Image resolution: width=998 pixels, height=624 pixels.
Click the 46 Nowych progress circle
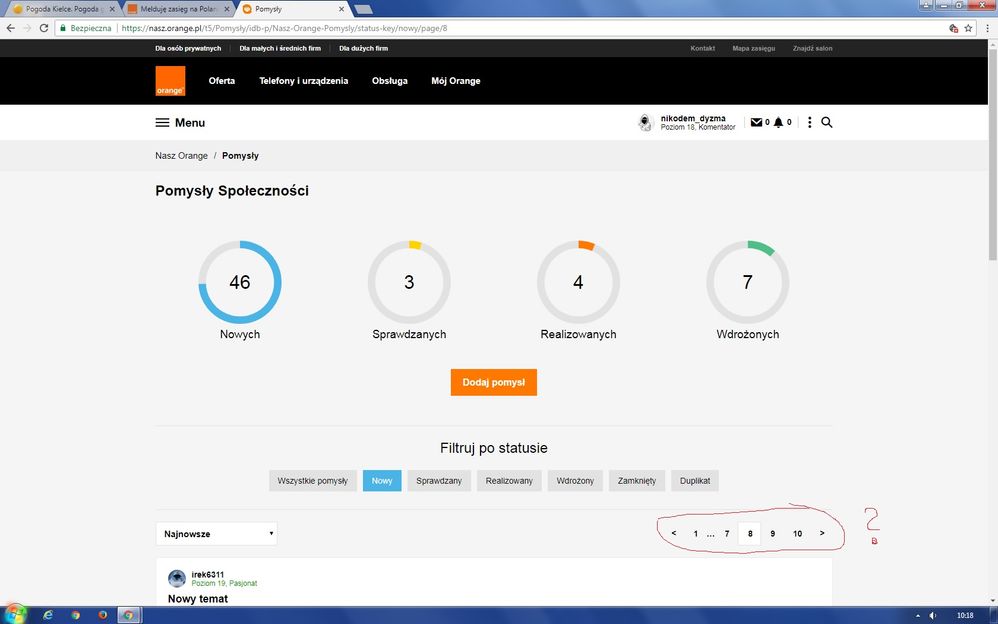(240, 283)
